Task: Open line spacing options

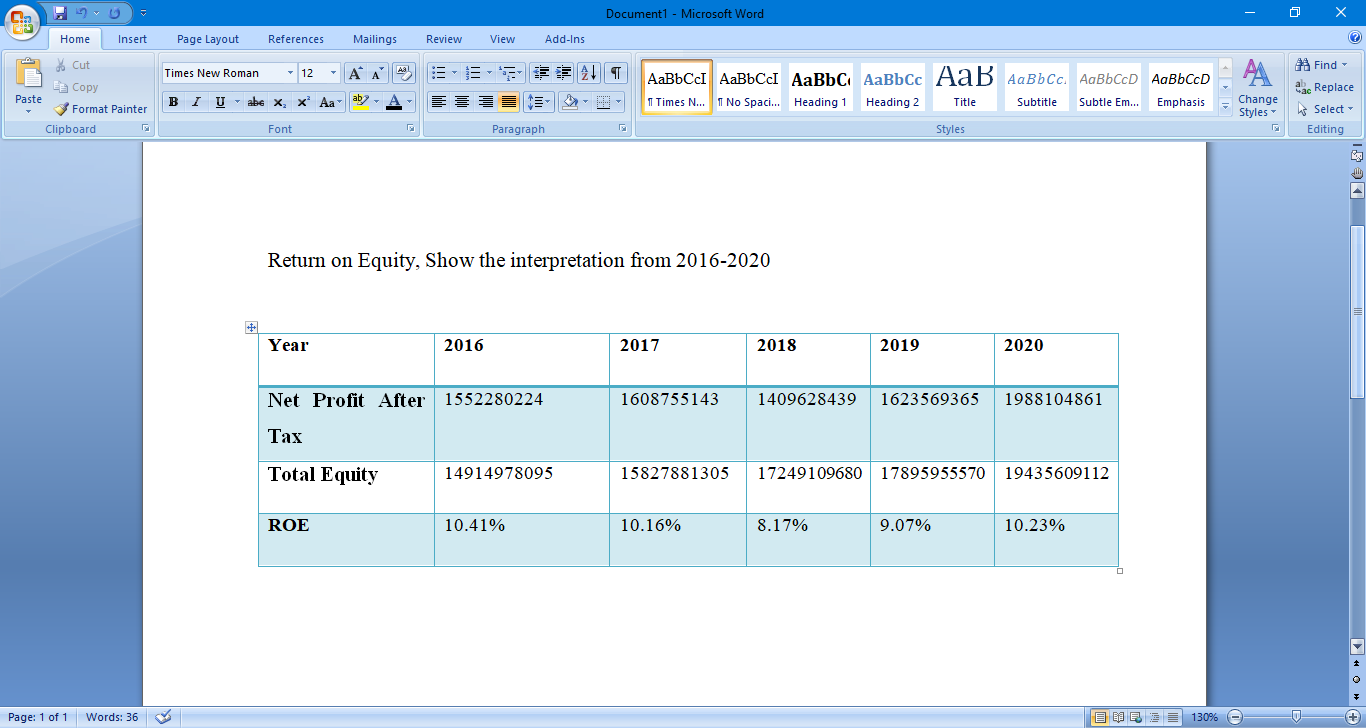Action: pos(539,102)
